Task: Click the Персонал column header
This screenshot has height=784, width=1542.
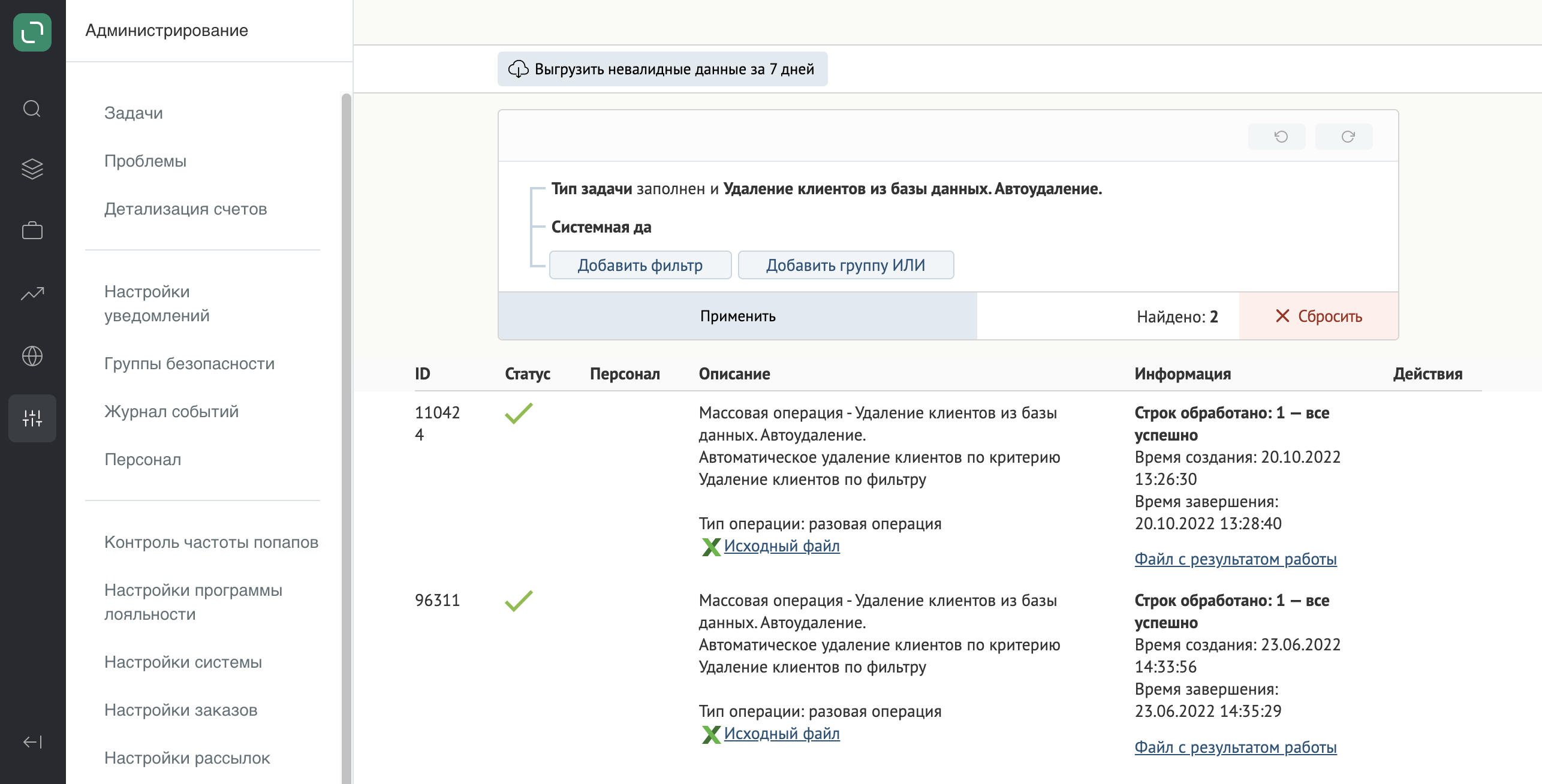Action: [x=625, y=373]
